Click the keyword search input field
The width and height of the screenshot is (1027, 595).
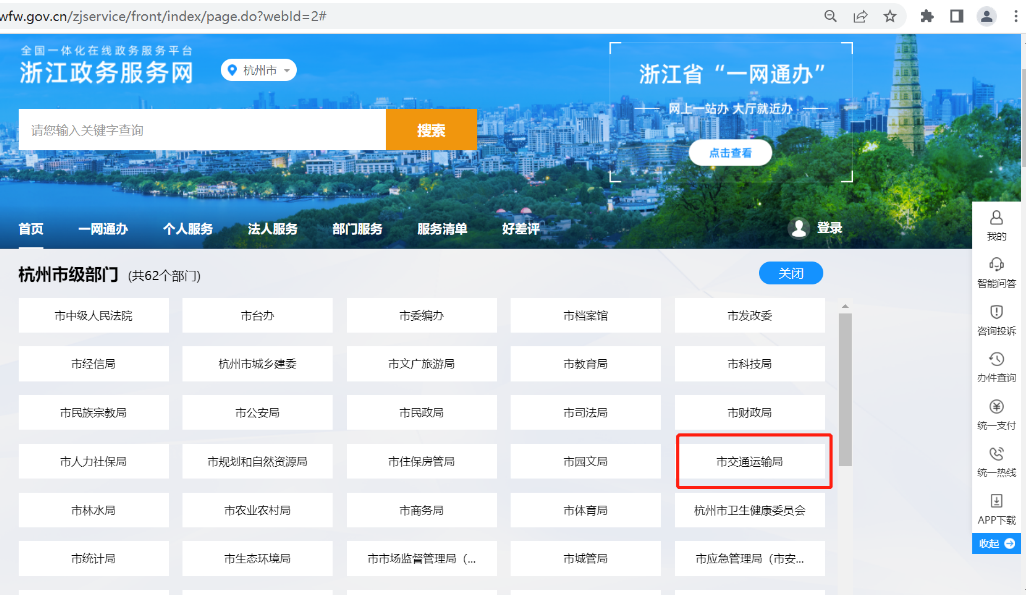pos(202,130)
